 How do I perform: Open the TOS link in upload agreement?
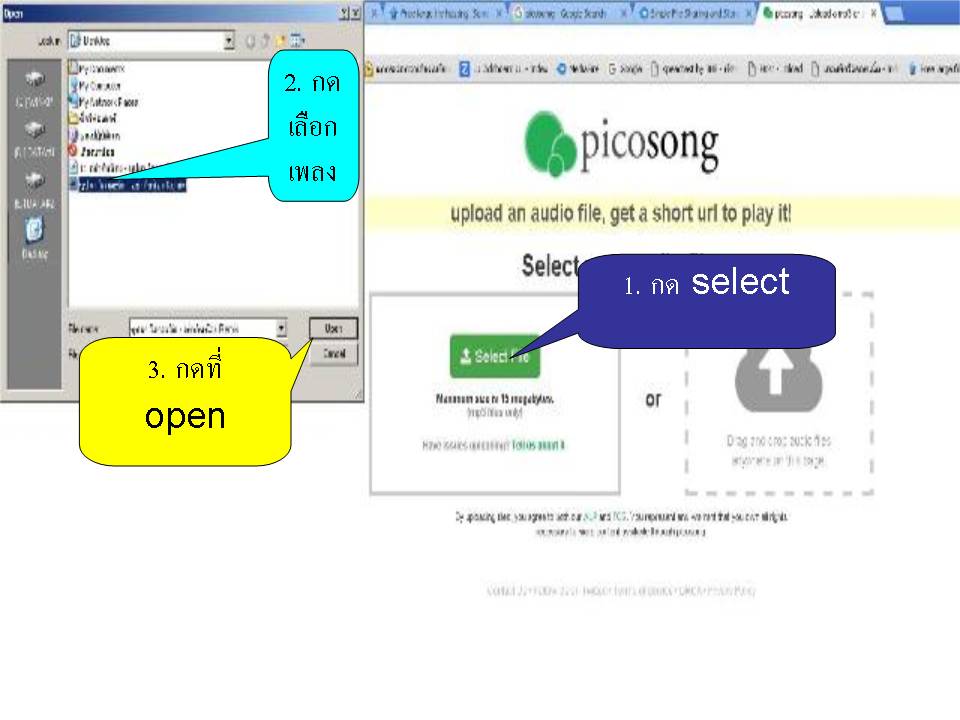coord(619,517)
